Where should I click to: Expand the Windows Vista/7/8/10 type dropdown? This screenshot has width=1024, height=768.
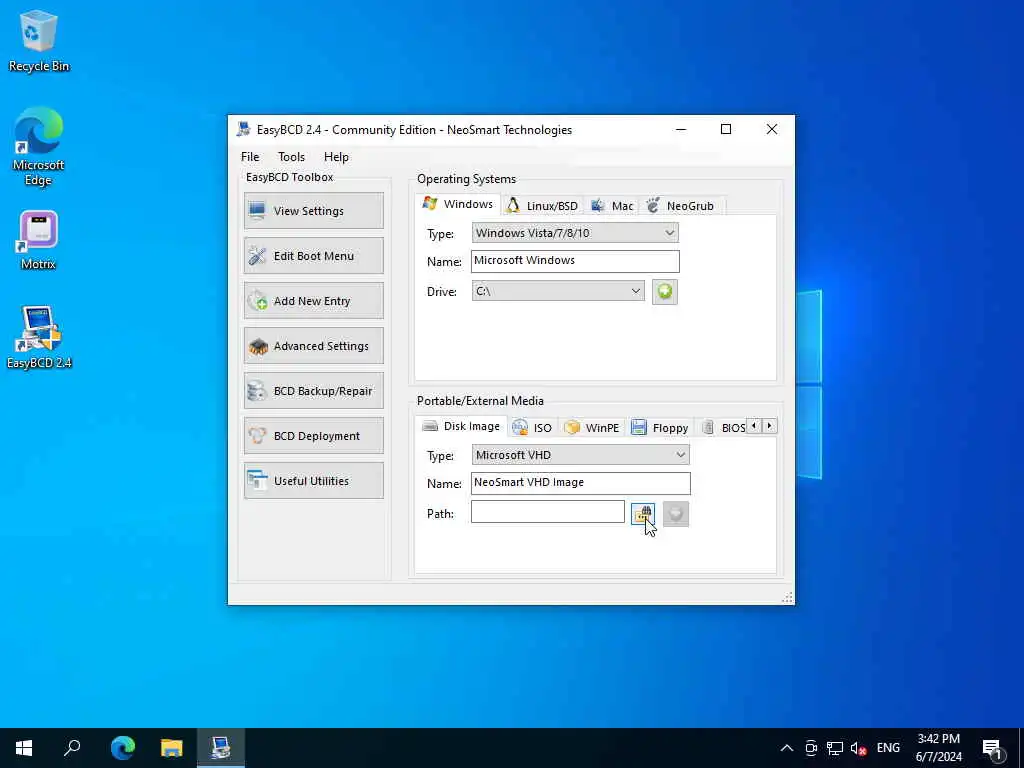[575, 233]
